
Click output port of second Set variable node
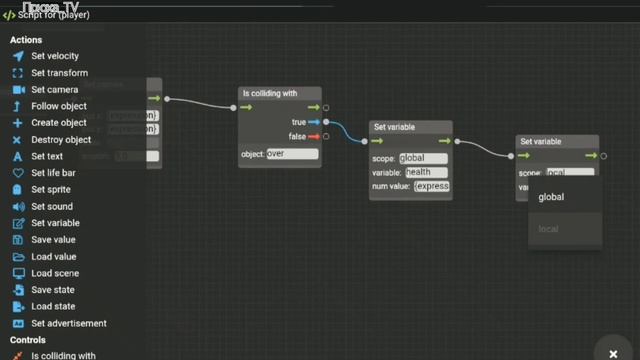[x=604, y=156]
